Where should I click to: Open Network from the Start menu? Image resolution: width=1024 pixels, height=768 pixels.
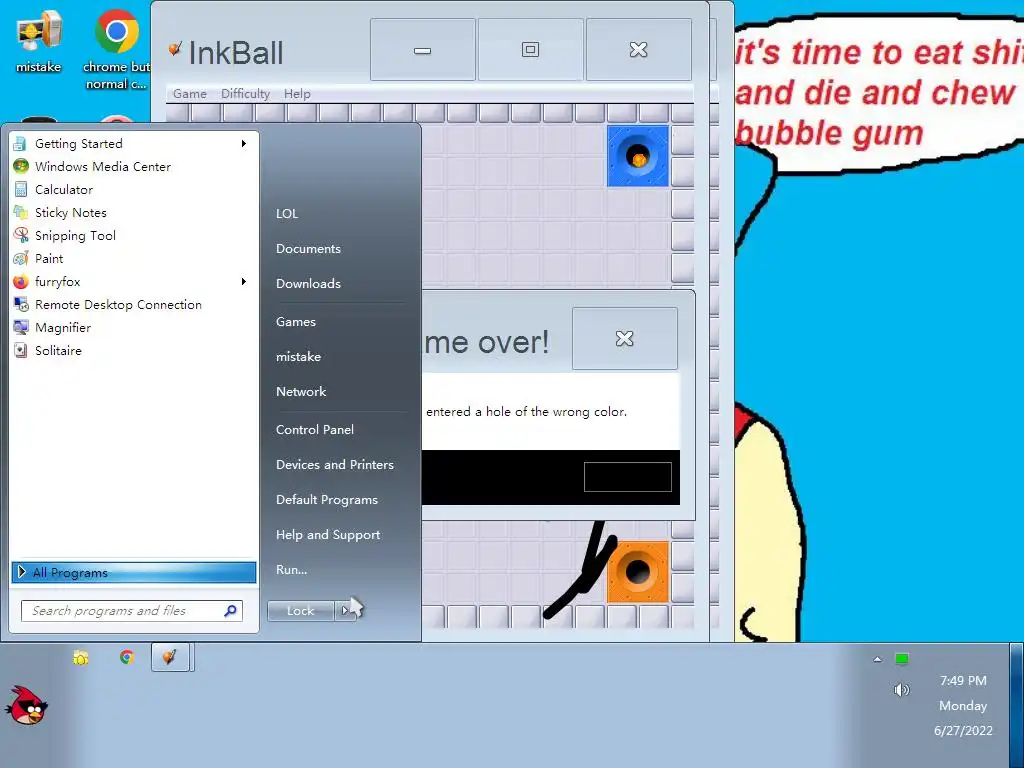301,391
